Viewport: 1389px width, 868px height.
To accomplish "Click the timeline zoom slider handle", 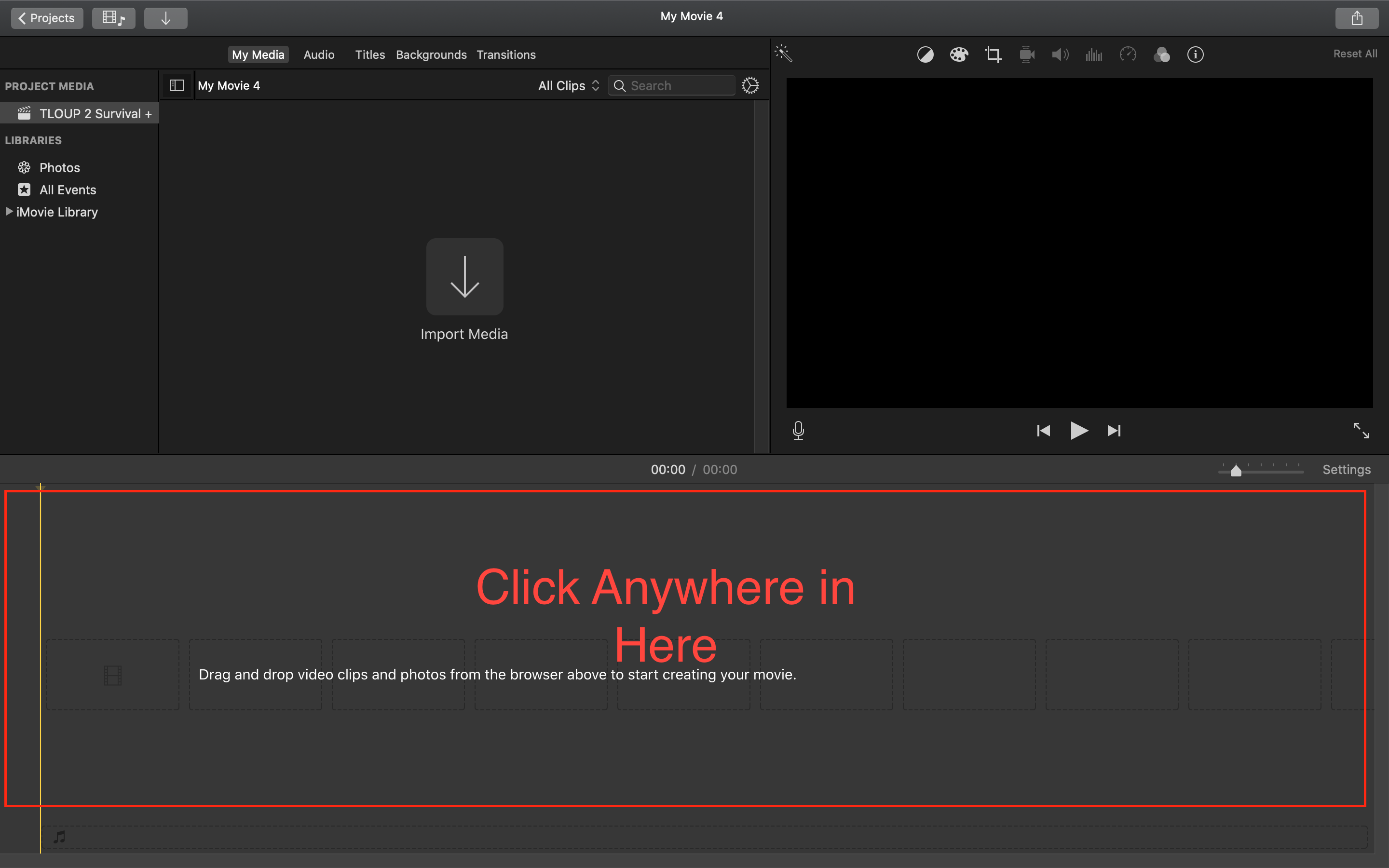I will coord(1236,471).
